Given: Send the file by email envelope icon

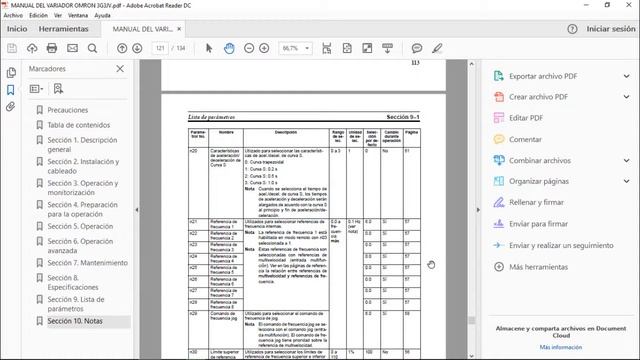Looking at the screenshot, I should (x=72, y=48).
